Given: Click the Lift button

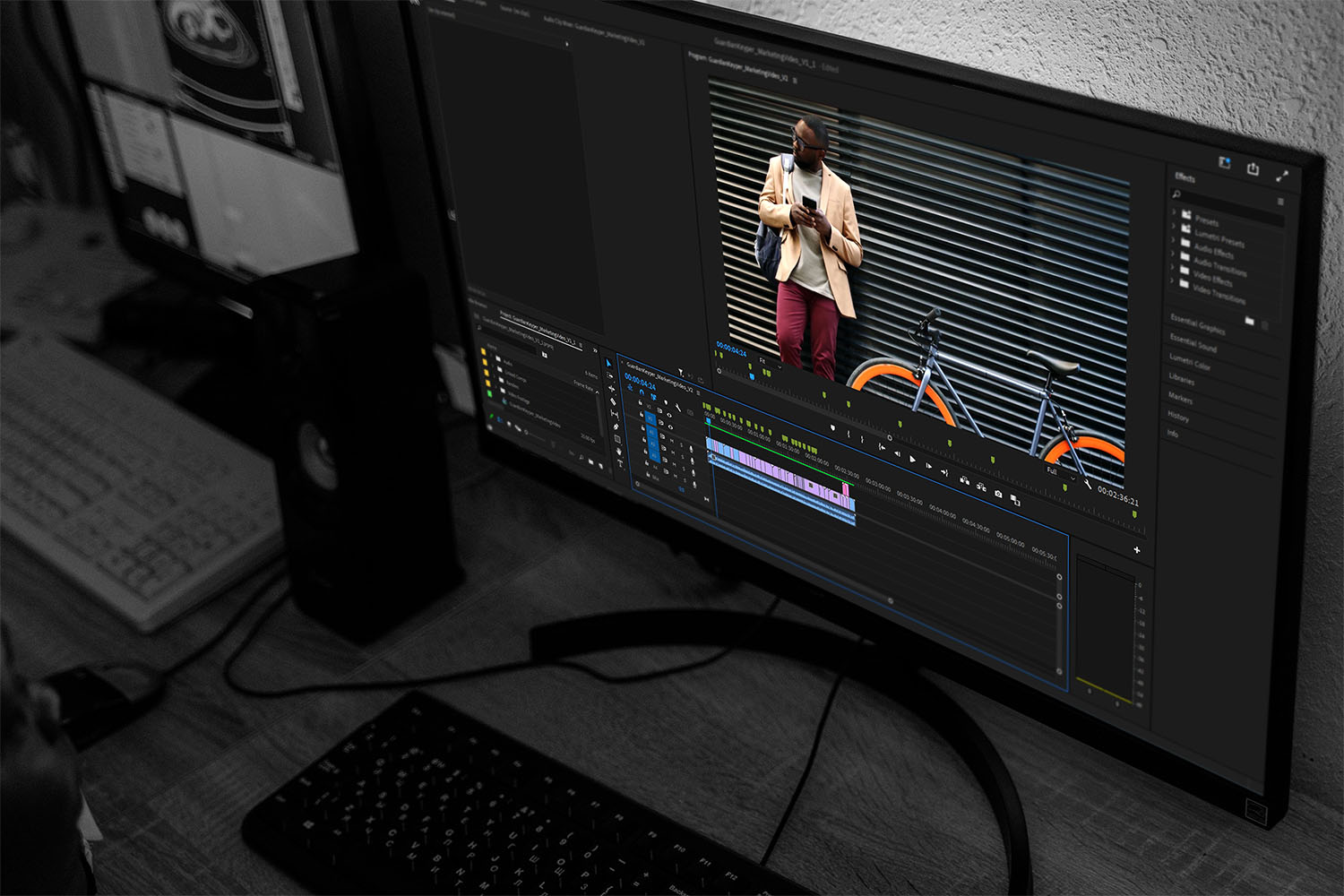Looking at the screenshot, I should tap(965, 479).
